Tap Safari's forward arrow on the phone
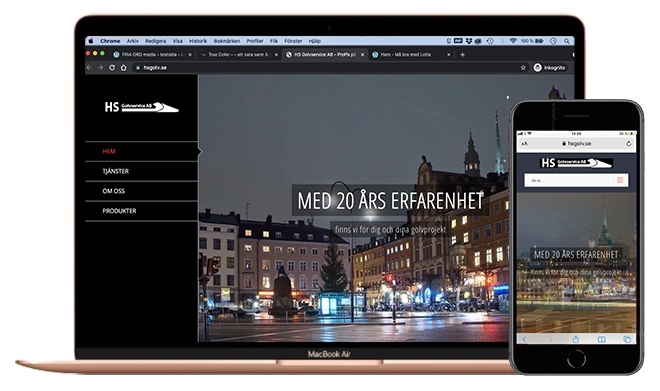 point(550,339)
